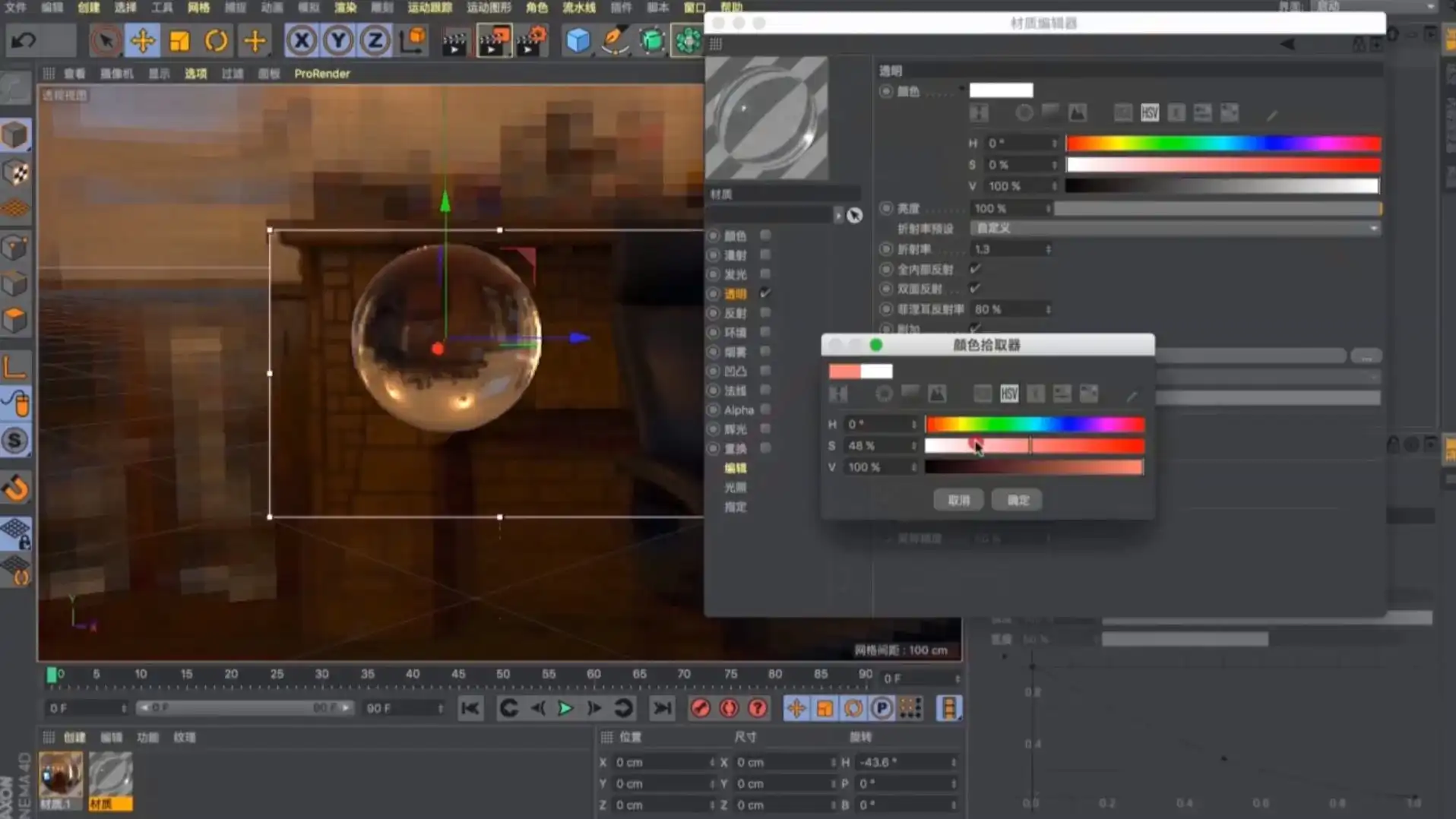The image size is (1456, 819).
Task: Select the Rotate tool in the toolbar
Action: (217, 40)
